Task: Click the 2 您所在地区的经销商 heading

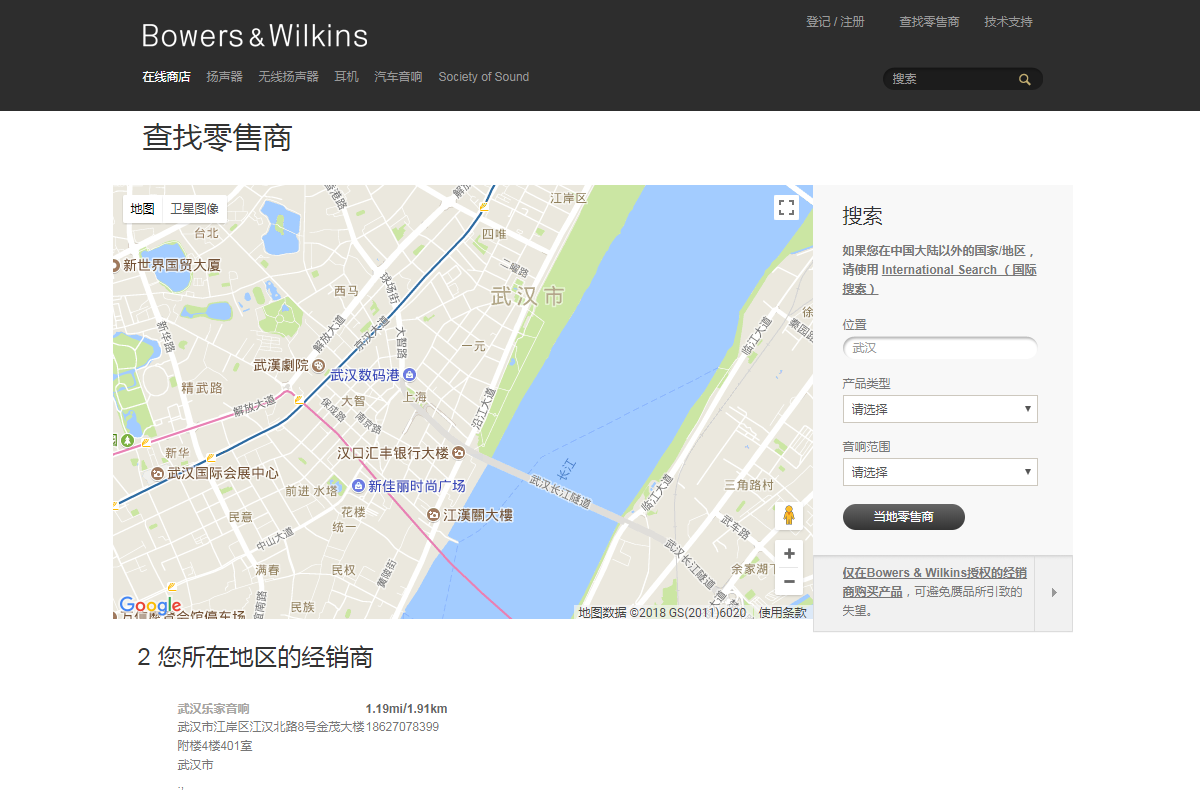Action: (255, 657)
